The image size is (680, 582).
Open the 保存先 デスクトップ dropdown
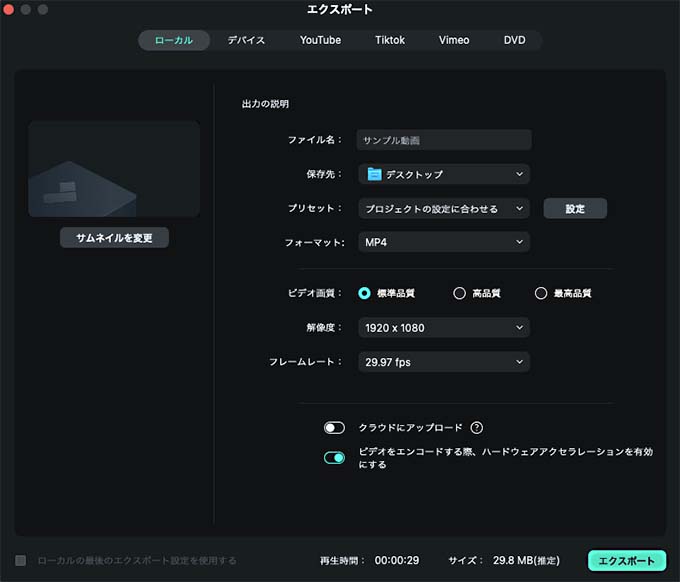pos(444,174)
